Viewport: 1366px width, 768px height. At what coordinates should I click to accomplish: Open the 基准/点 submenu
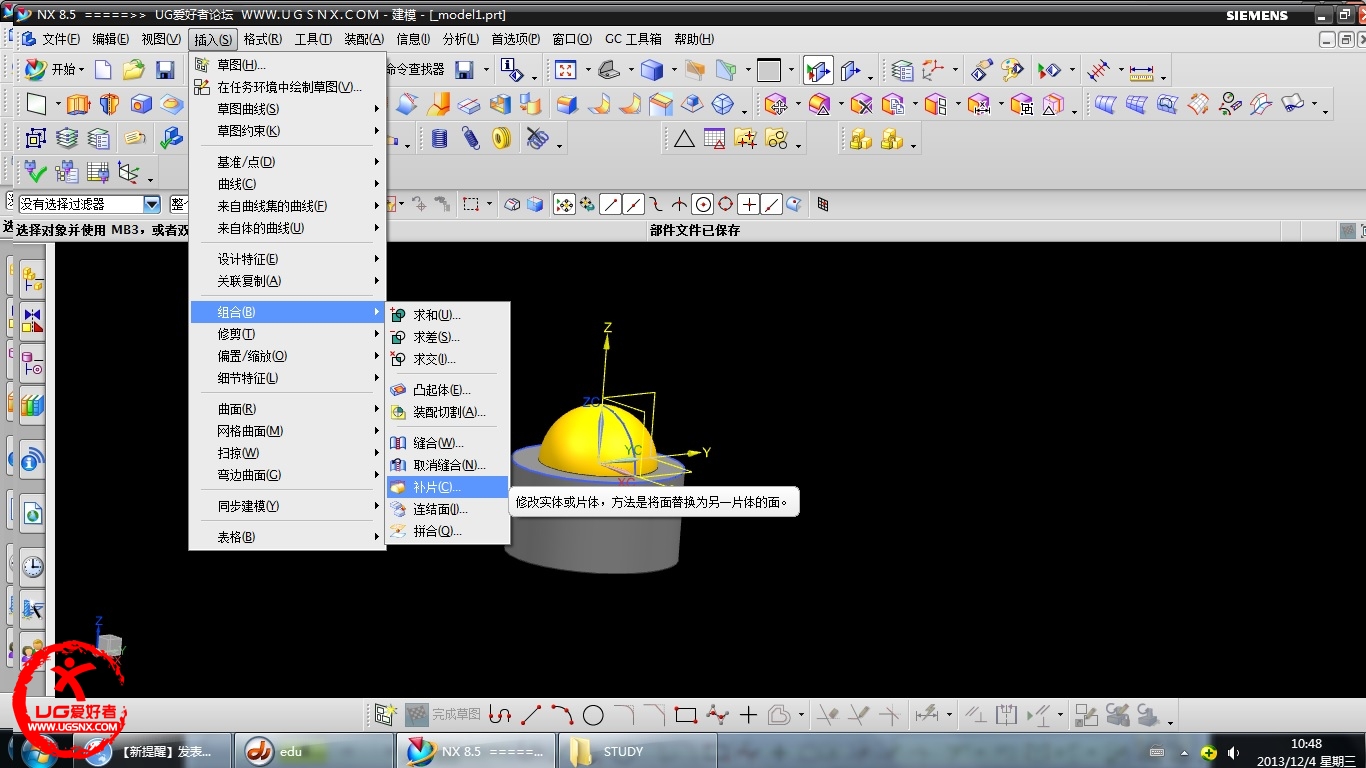point(287,162)
